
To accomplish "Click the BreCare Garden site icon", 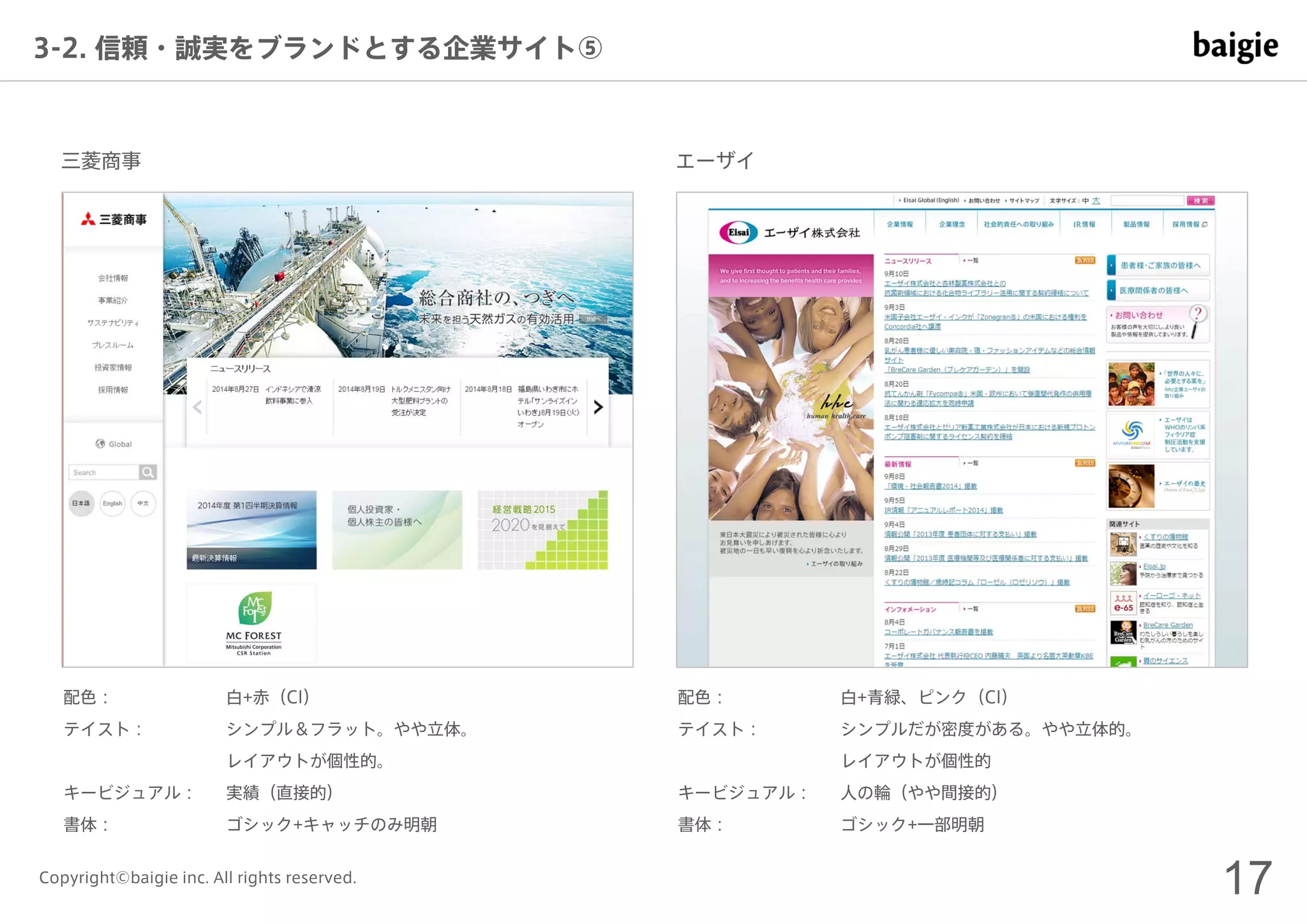I will 1123,633.
